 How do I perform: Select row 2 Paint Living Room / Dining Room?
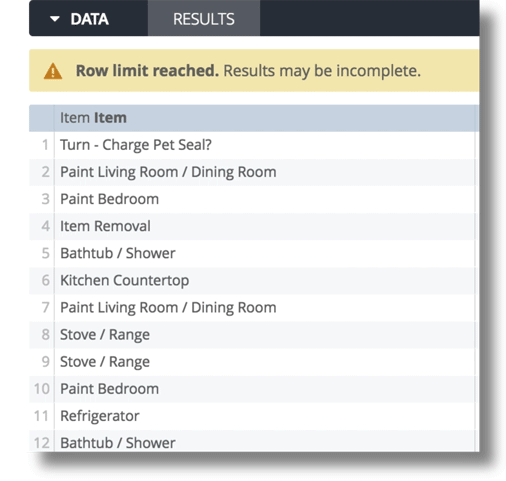[265, 172]
